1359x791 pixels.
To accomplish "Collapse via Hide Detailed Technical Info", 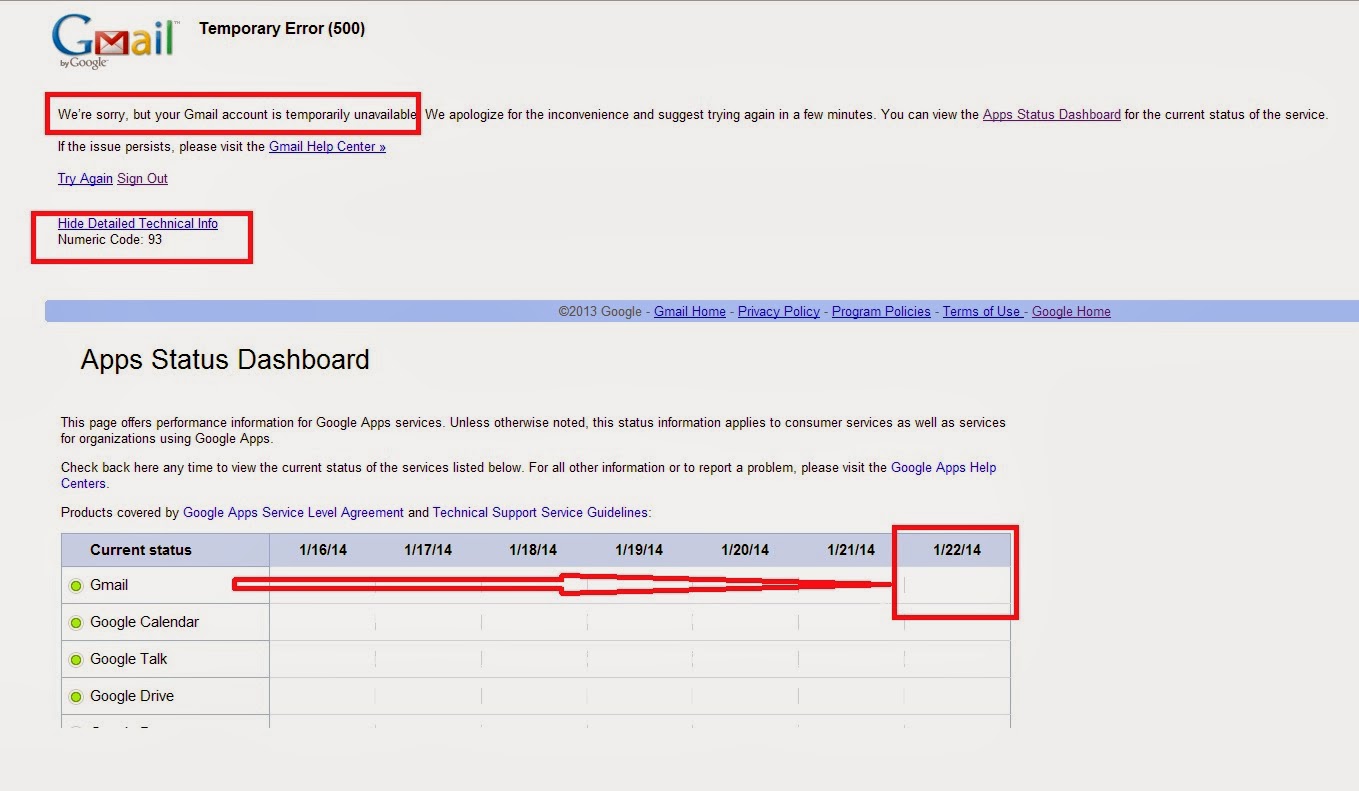I will tap(138, 223).
